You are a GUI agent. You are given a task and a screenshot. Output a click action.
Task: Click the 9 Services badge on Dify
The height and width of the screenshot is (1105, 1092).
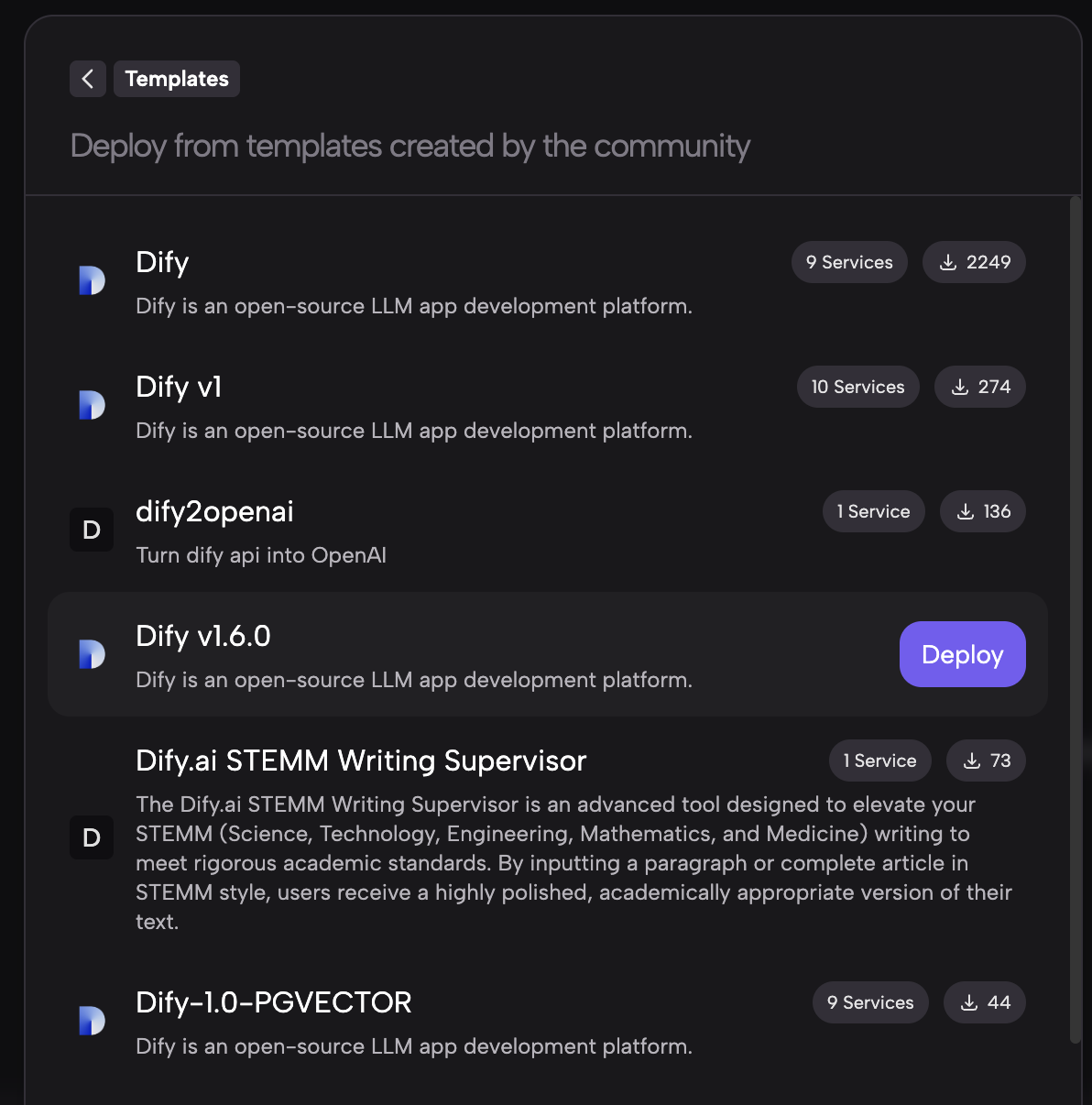click(x=849, y=262)
